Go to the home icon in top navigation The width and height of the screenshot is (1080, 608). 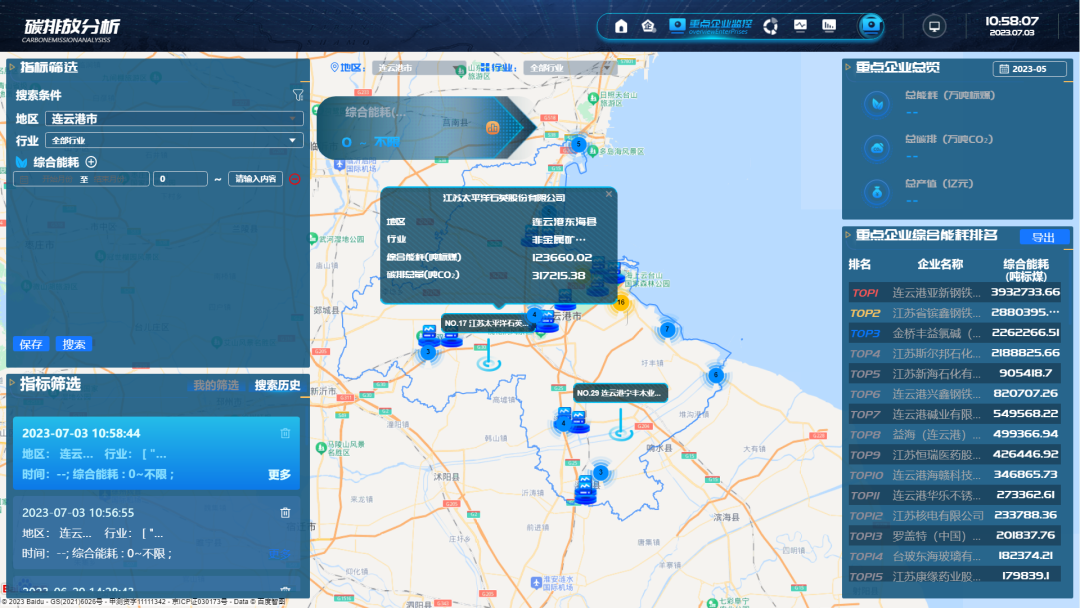tap(621, 26)
